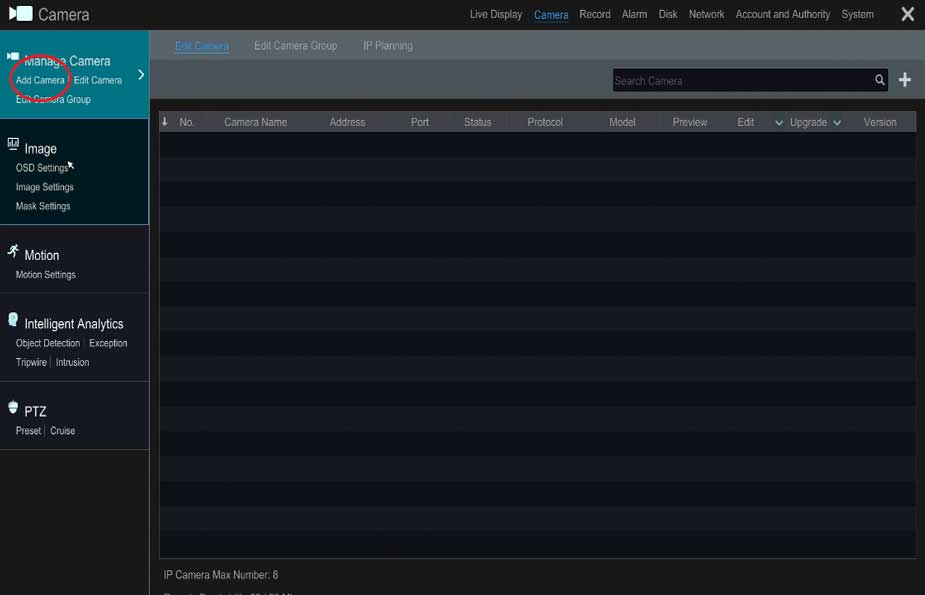The width and height of the screenshot is (925, 595).
Task: Open the Record menu in the top bar
Action: [x=595, y=14]
